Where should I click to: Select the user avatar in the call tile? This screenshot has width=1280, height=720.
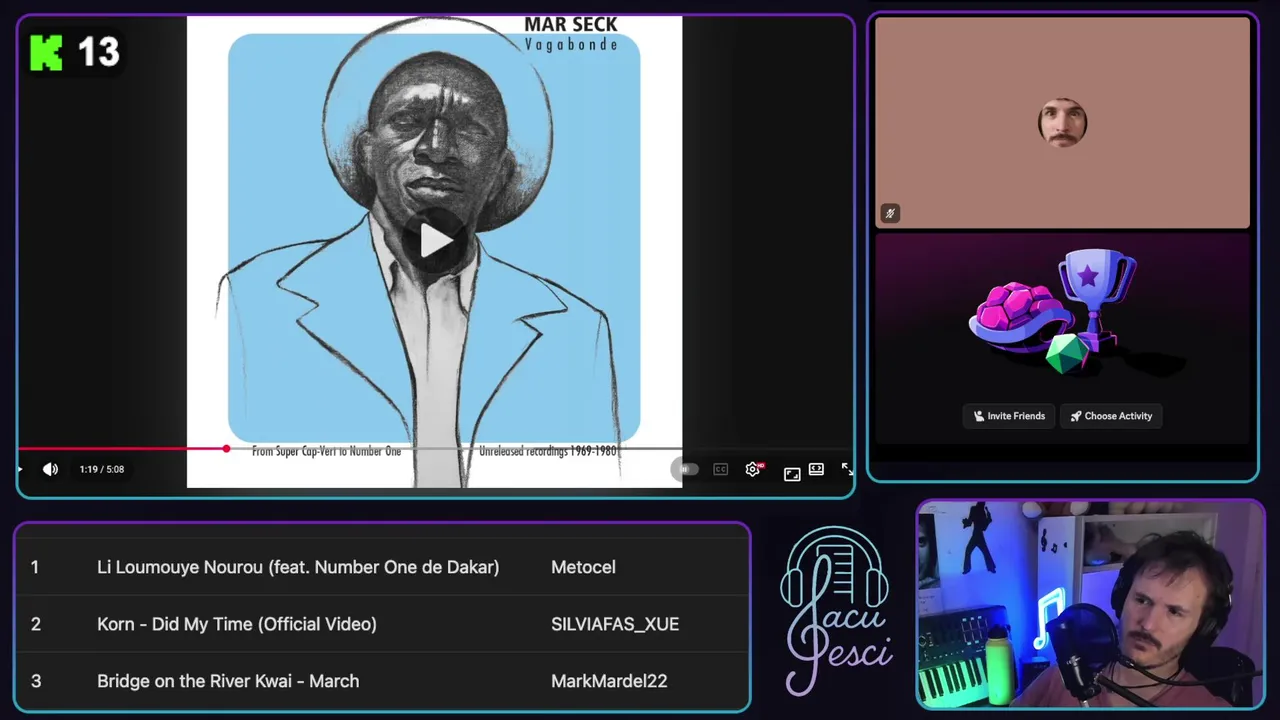point(1062,123)
